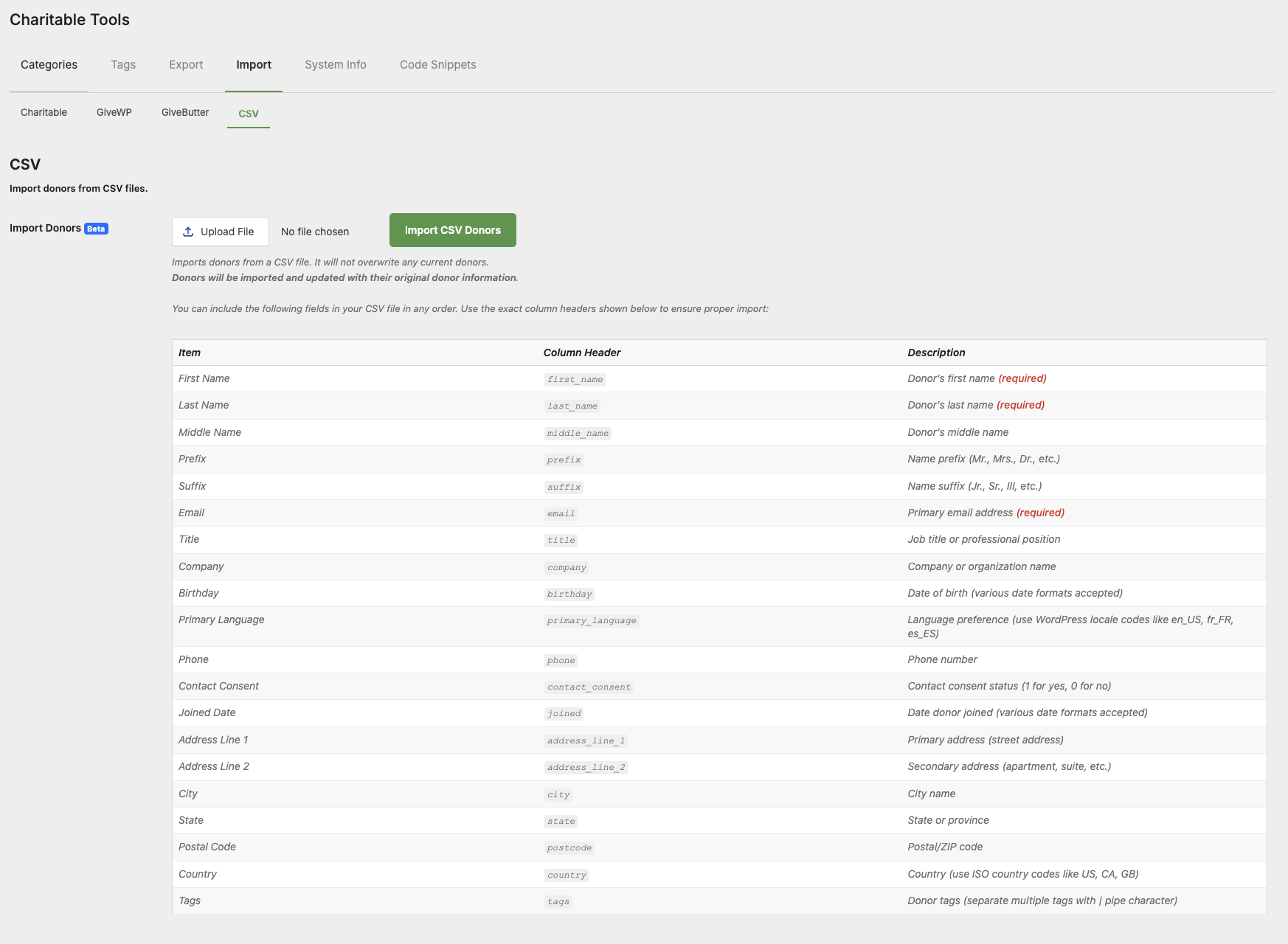Select the Import tab
Image resolution: width=1288 pixels, height=944 pixels.
254,65
